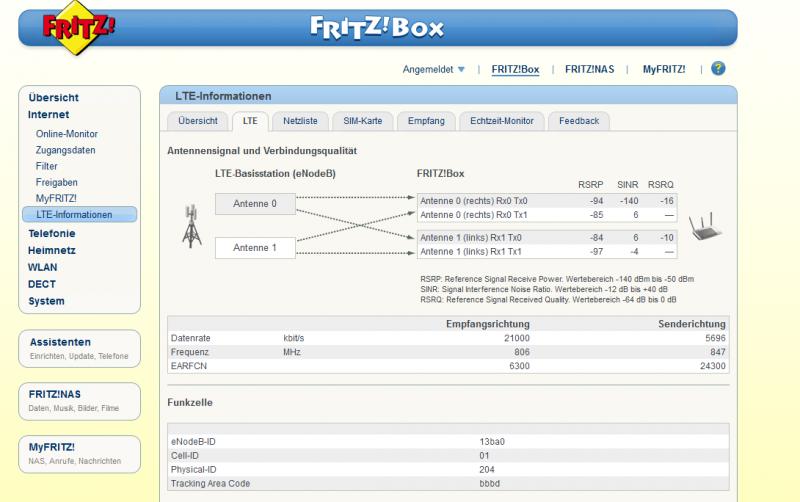Select row 'Antenne 0 (rechts) Rx0 Tx0'
This screenshot has height=502, width=800.
(547, 201)
